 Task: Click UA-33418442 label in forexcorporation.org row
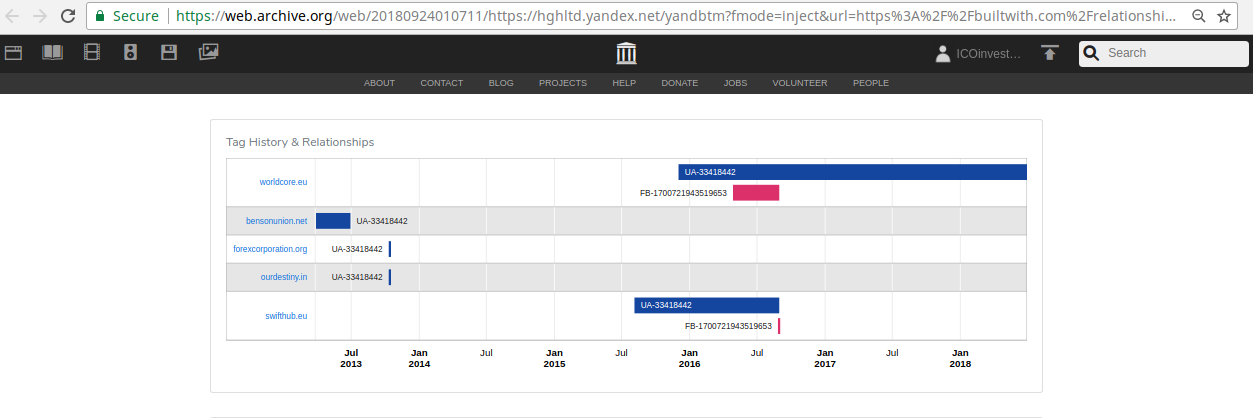[357, 249]
